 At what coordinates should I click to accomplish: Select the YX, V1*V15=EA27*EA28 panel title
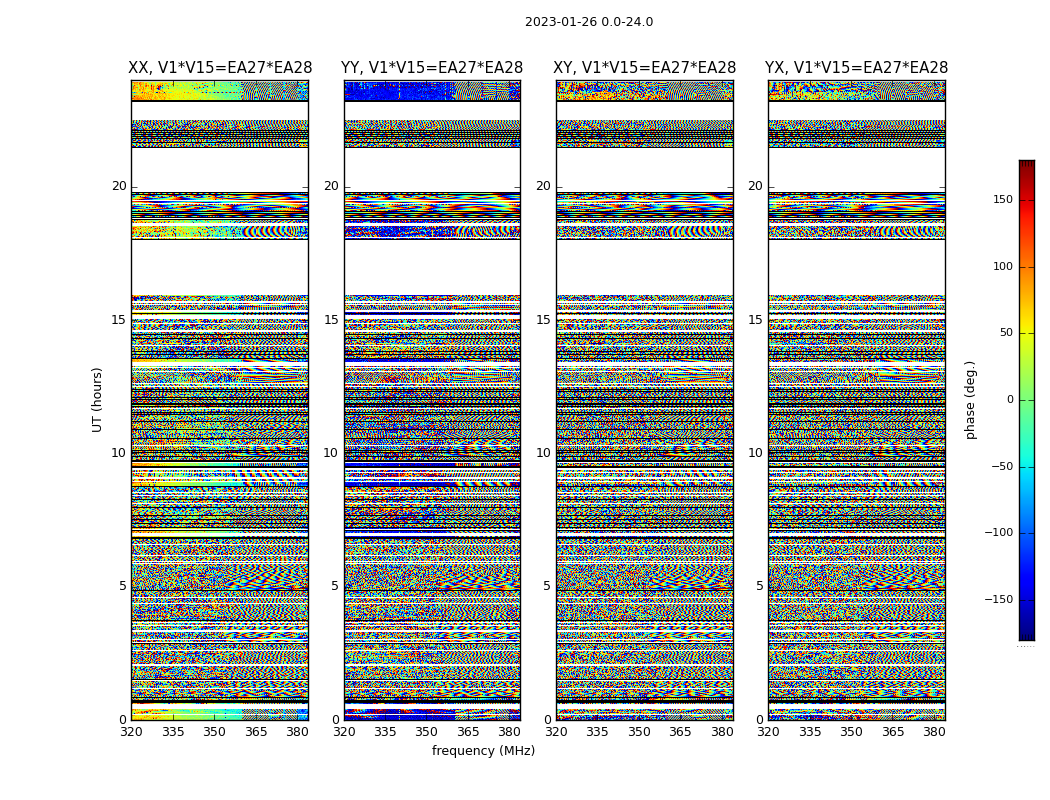coord(856,68)
